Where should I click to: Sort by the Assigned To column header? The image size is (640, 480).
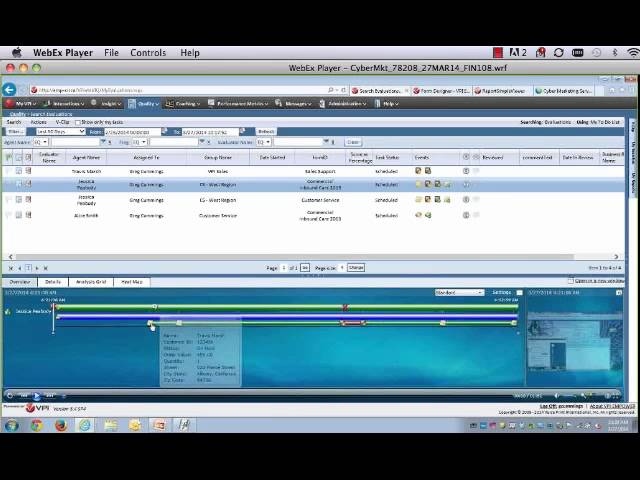point(147,157)
